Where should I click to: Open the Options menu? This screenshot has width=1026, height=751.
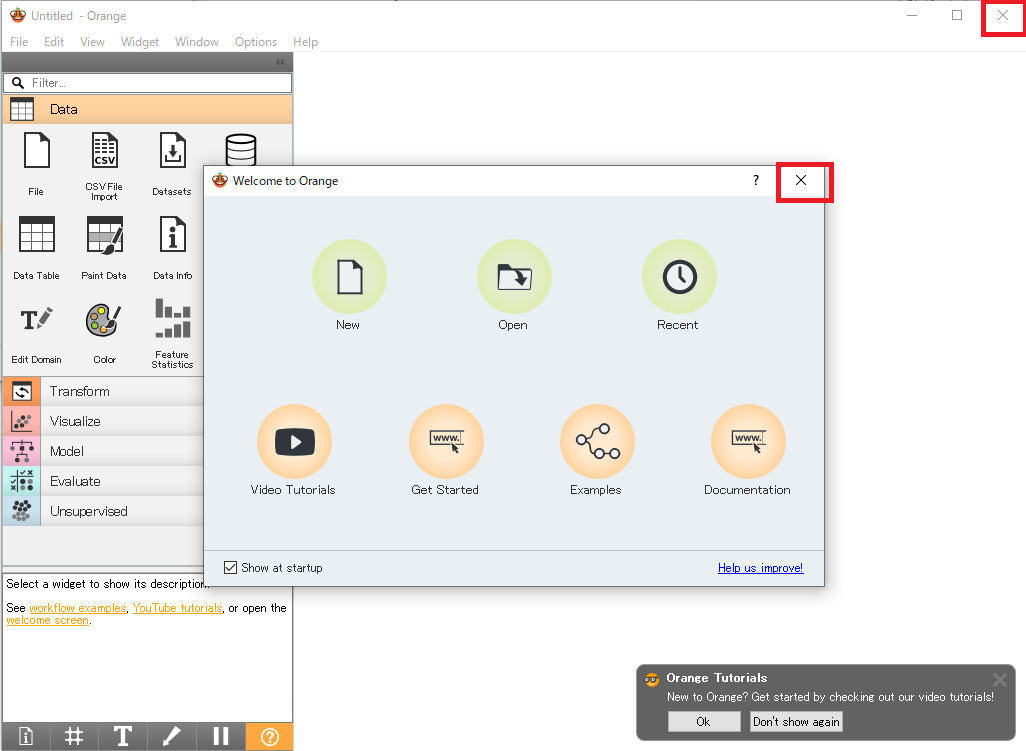pyautogui.click(x=256, y=42)
